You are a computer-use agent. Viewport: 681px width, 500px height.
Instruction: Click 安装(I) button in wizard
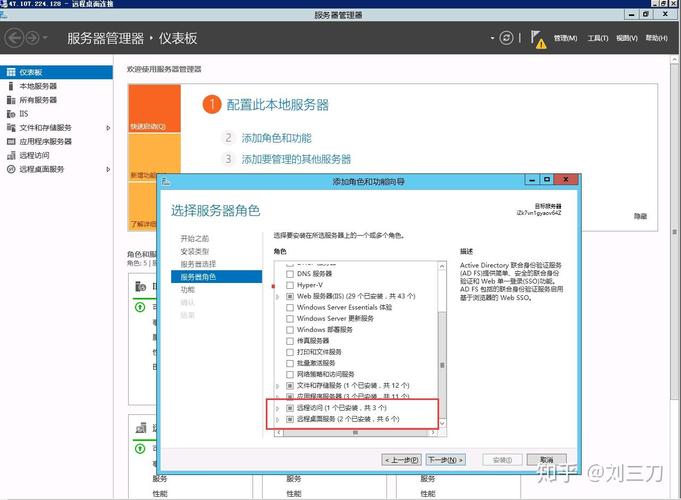[x=502, y=460]
